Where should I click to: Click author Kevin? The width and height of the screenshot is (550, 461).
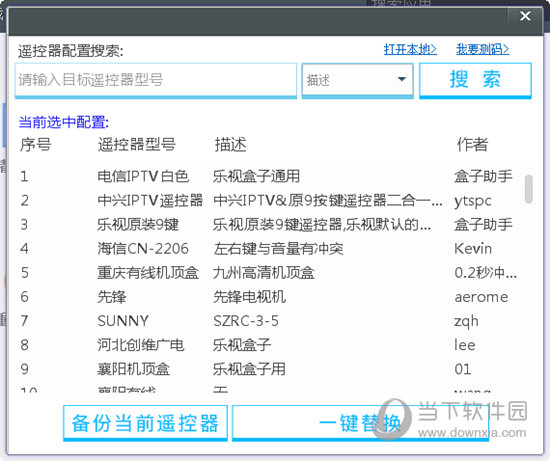[473, 249]
